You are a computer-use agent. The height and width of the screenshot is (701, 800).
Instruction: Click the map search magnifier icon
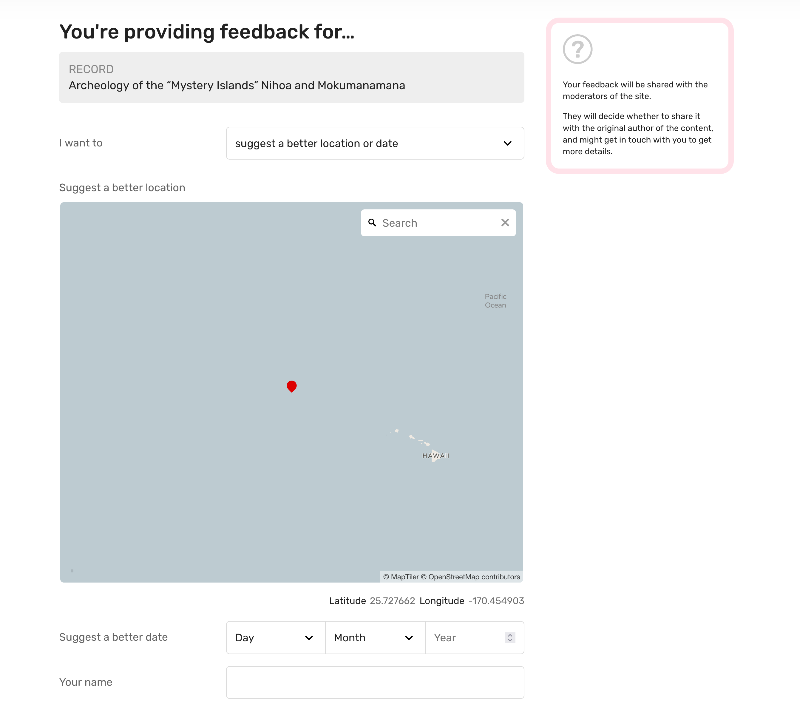[x=372, y=223]
